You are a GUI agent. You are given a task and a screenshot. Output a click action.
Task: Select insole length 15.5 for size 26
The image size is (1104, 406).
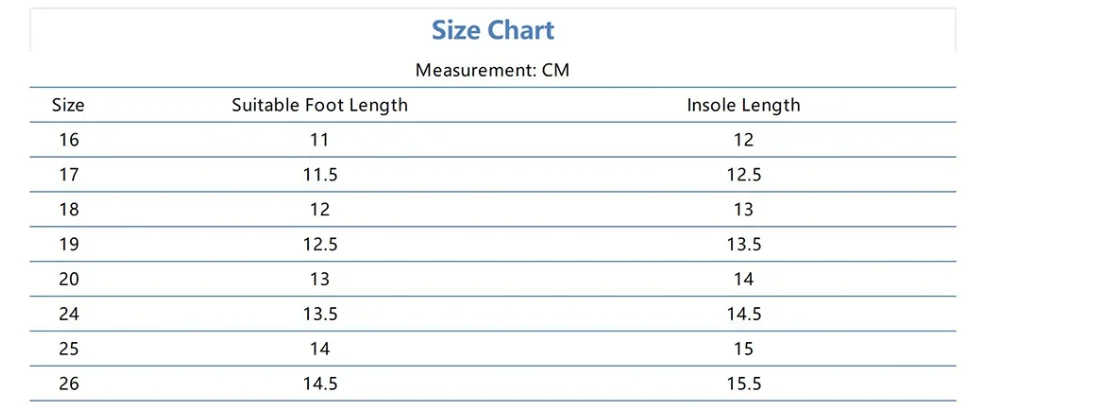(x=743, y=384)
